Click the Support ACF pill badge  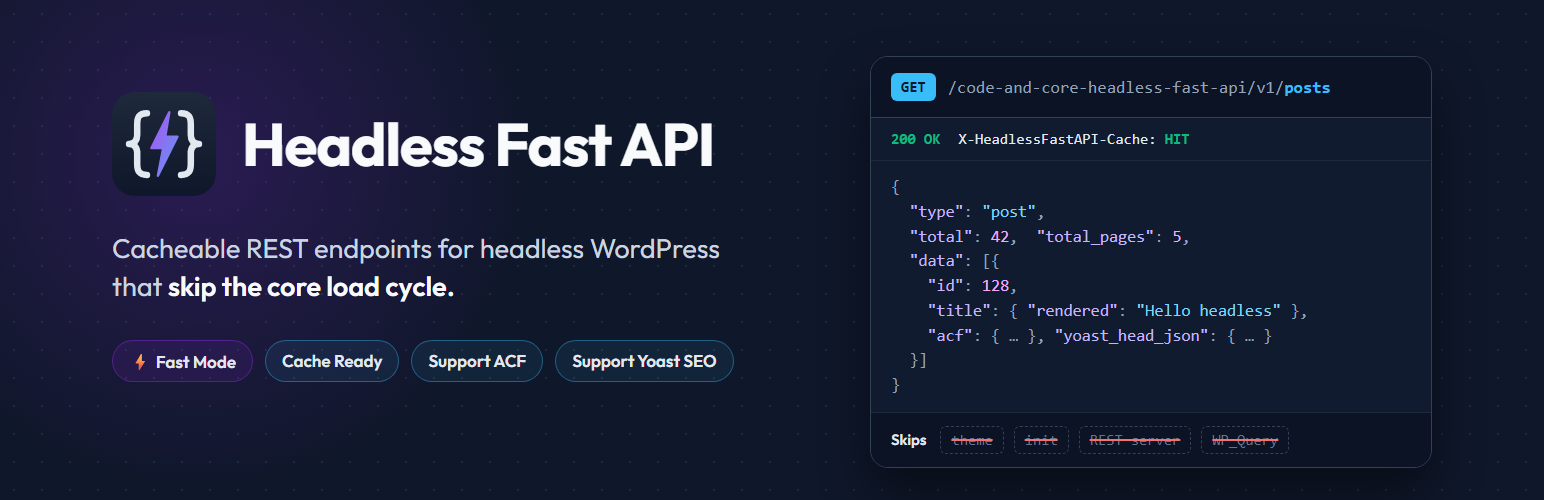[477, 361]
